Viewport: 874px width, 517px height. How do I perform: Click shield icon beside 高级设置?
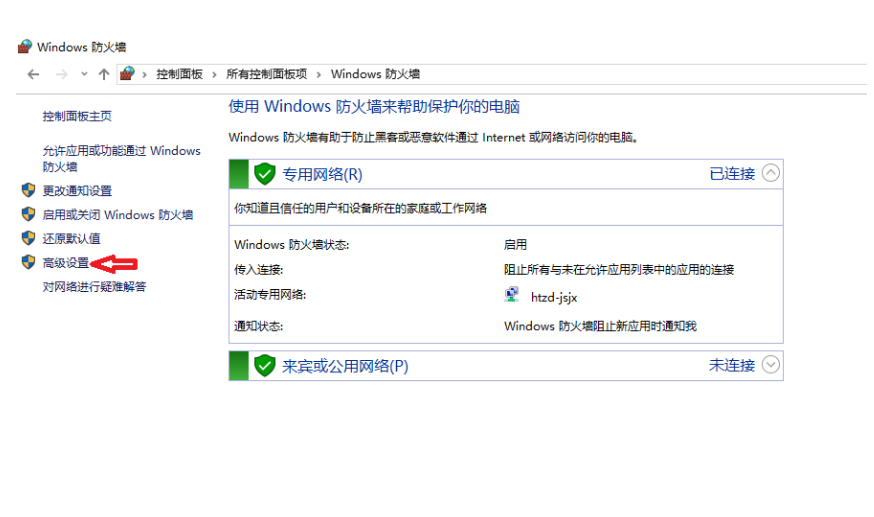(28, 262)
